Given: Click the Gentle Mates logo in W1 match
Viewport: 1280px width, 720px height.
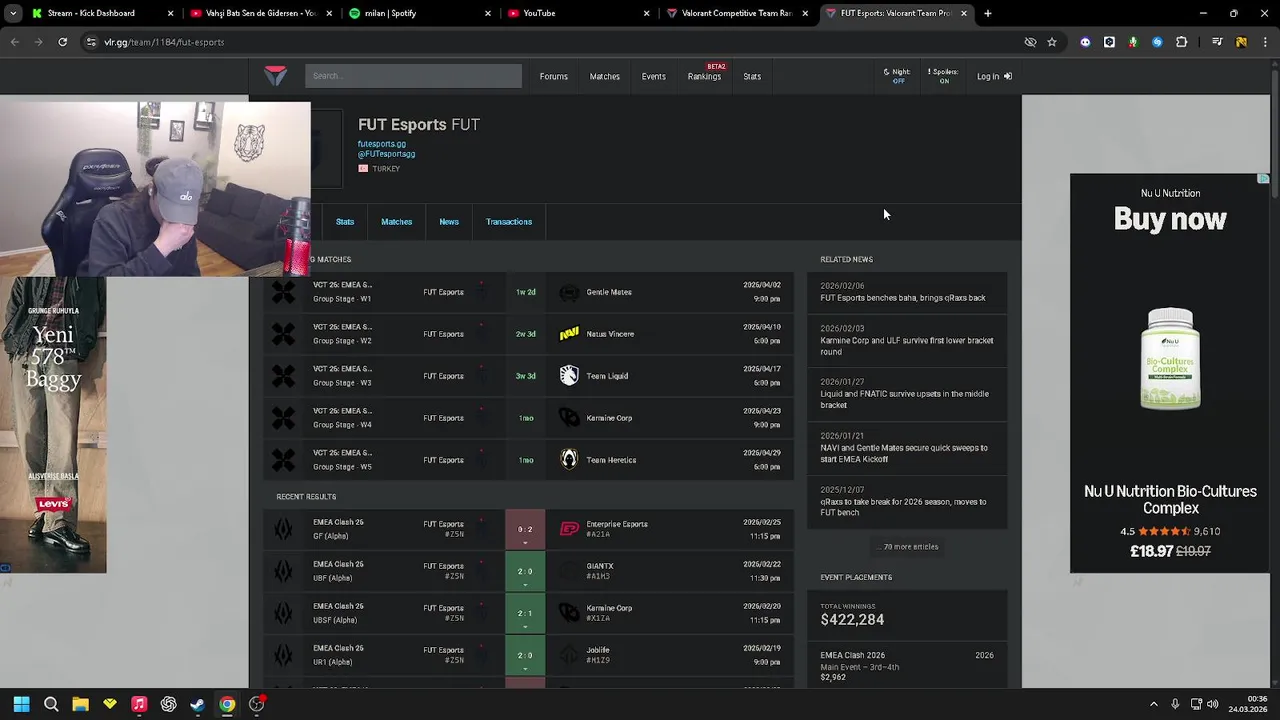Looking at the screenshot, I should (569, 292).
